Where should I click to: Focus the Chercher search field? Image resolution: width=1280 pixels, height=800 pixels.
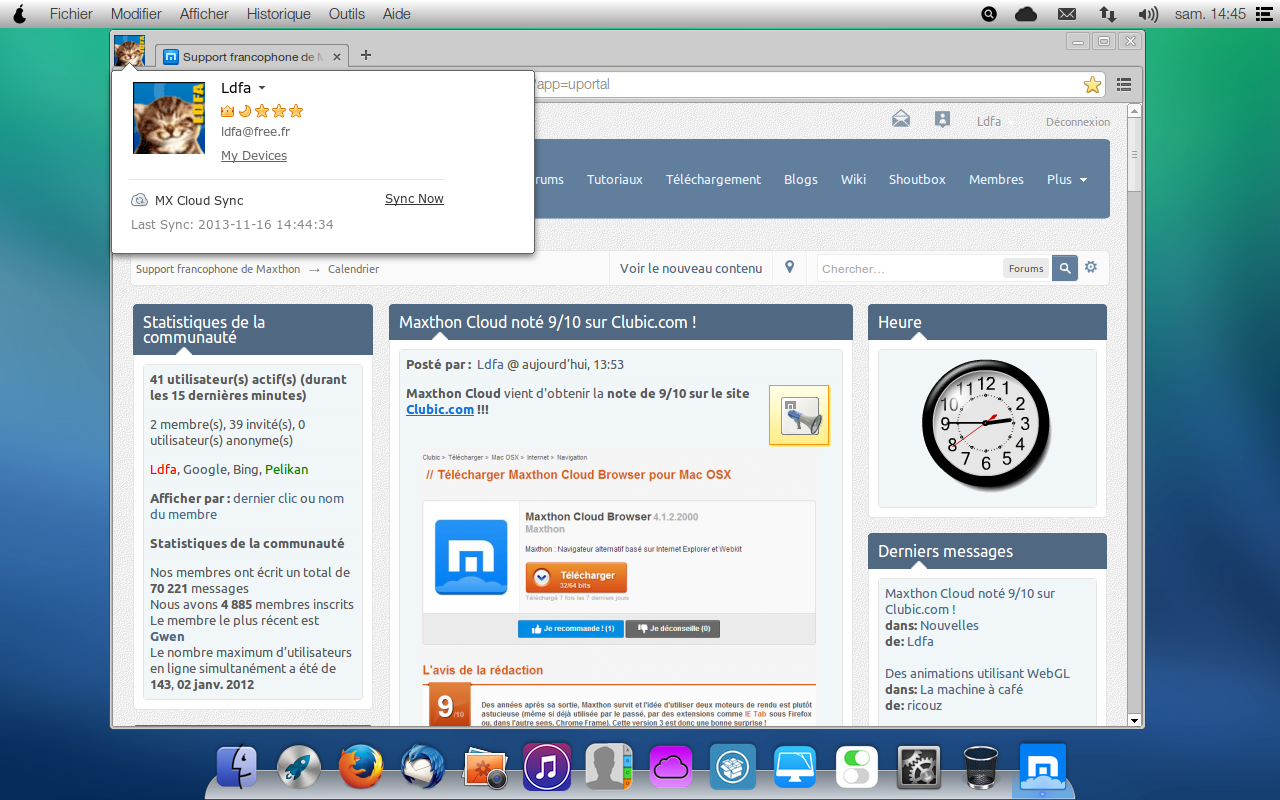[x=910, y=268]
